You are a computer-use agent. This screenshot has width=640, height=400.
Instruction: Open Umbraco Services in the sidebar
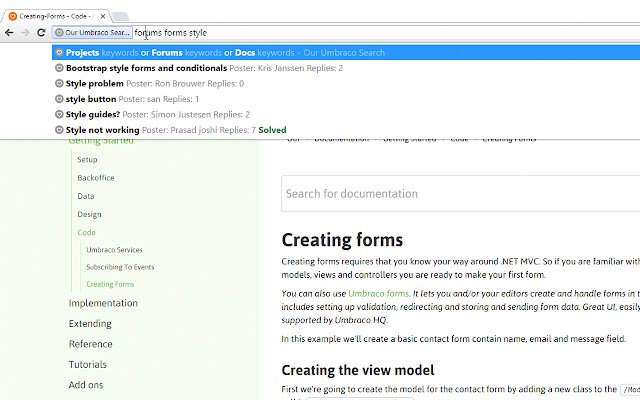tap(114, 250)
